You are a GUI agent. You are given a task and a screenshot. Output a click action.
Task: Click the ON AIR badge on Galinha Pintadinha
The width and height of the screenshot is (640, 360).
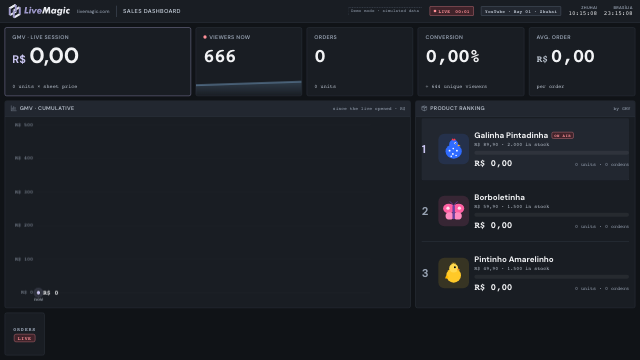(562, 136)
